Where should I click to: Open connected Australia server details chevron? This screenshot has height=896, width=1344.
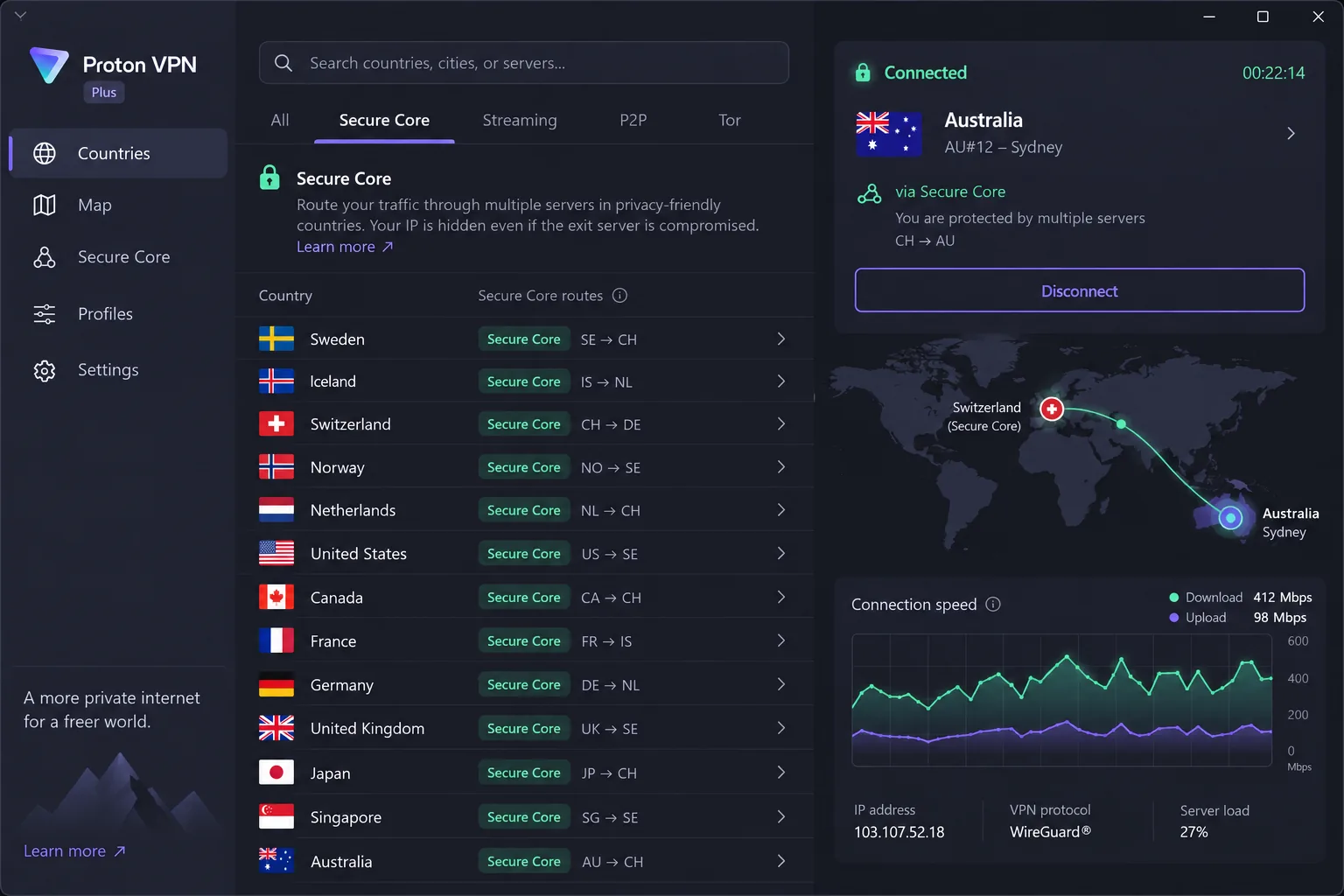pos(1291,134)
